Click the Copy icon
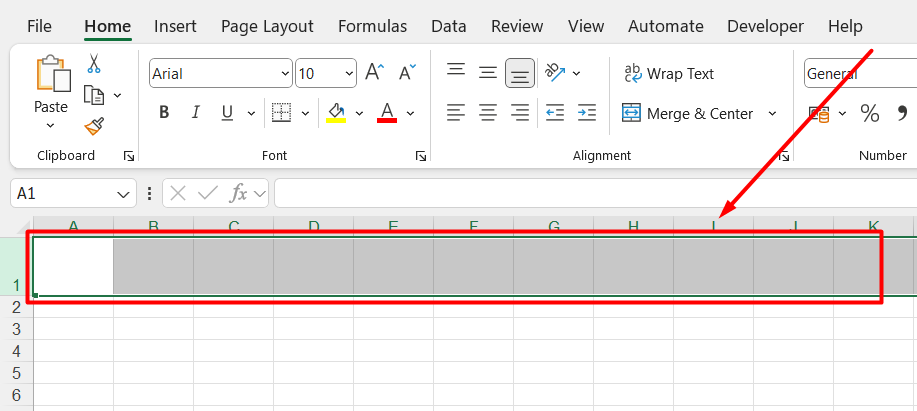Image resolution: width=917 pixels, height=411 pixels. pyautogui.click(x=94, y=95)
